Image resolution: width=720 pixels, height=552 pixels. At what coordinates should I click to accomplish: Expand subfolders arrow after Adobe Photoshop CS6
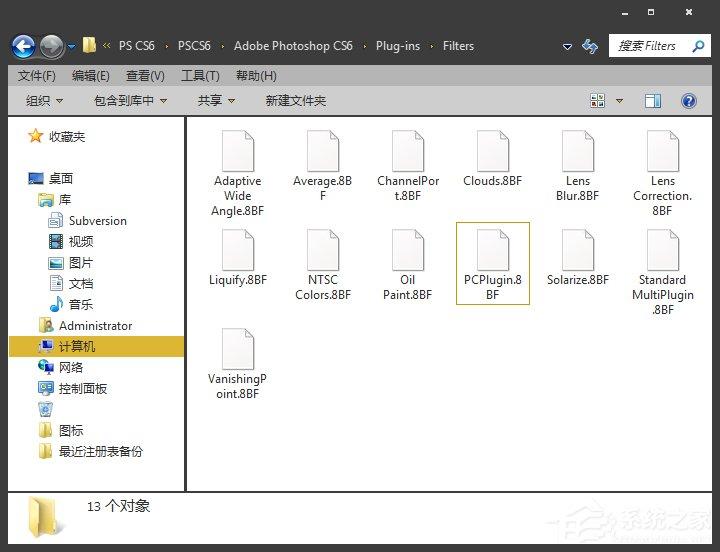coord(365,46)
